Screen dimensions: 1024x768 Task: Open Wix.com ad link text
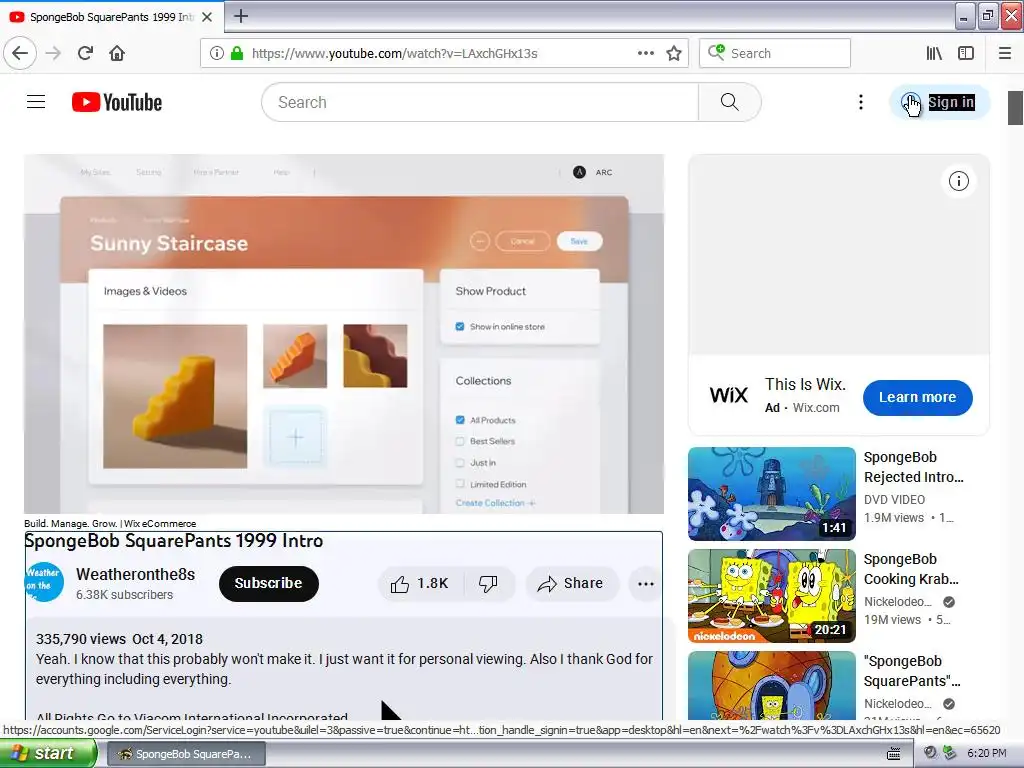[x=816, y=408]
